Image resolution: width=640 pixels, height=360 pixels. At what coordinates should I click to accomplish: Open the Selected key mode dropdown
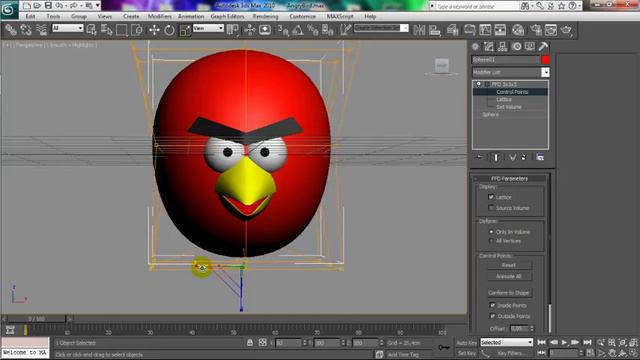507,342
